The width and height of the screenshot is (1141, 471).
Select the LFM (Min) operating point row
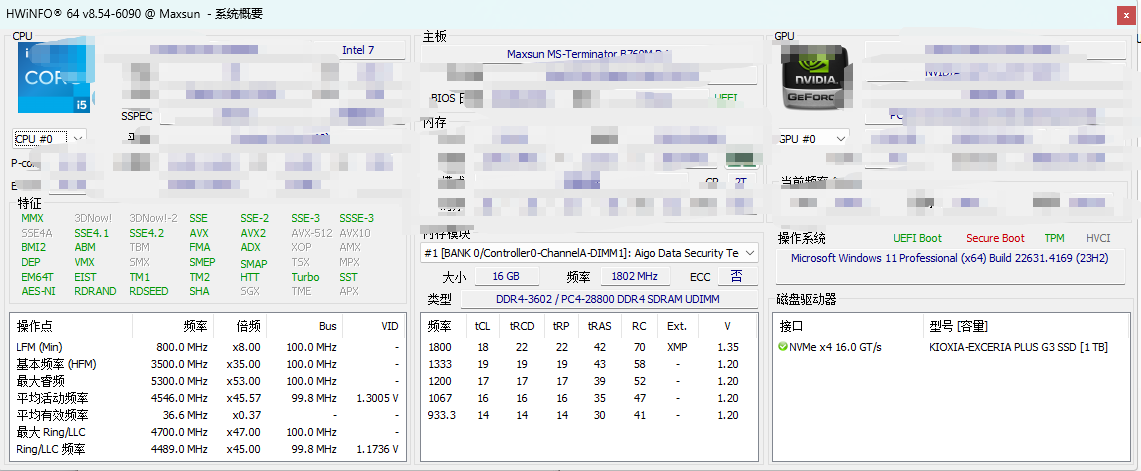(x=207, y=347)
